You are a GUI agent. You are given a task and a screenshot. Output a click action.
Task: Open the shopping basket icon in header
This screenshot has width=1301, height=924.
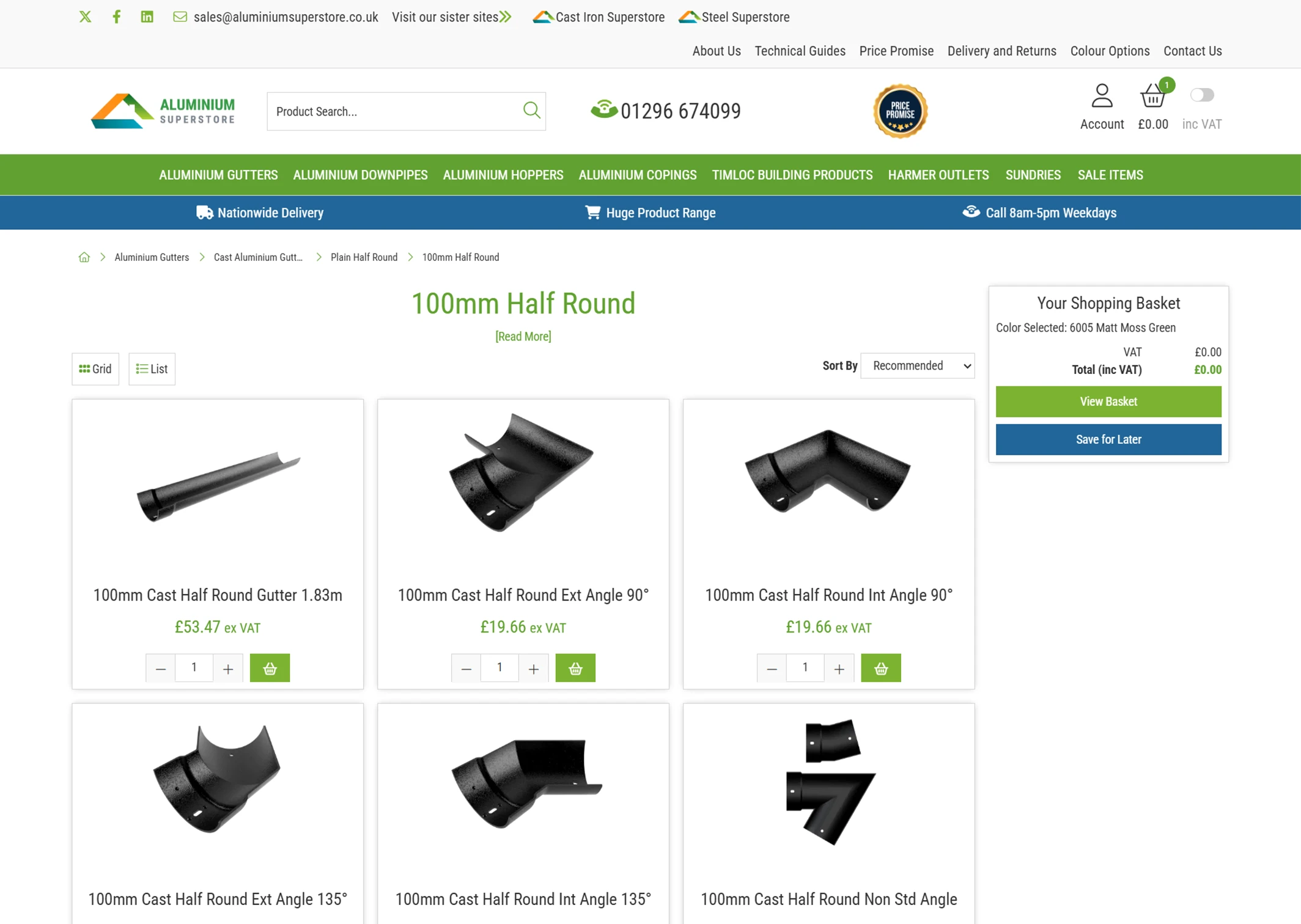(x=1152, y=97)
